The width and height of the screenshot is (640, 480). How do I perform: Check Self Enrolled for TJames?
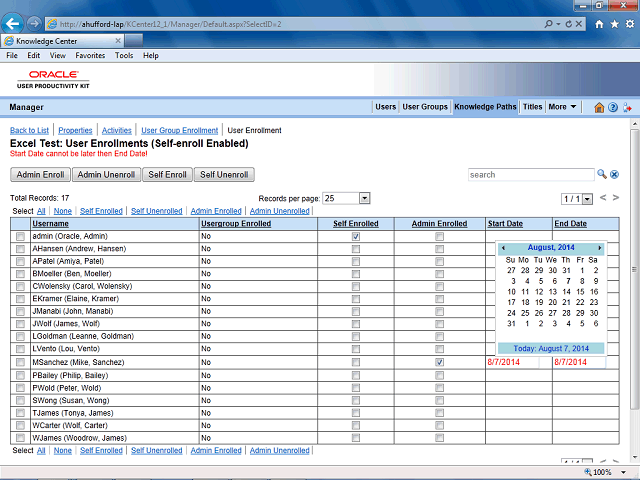(356, 413)
